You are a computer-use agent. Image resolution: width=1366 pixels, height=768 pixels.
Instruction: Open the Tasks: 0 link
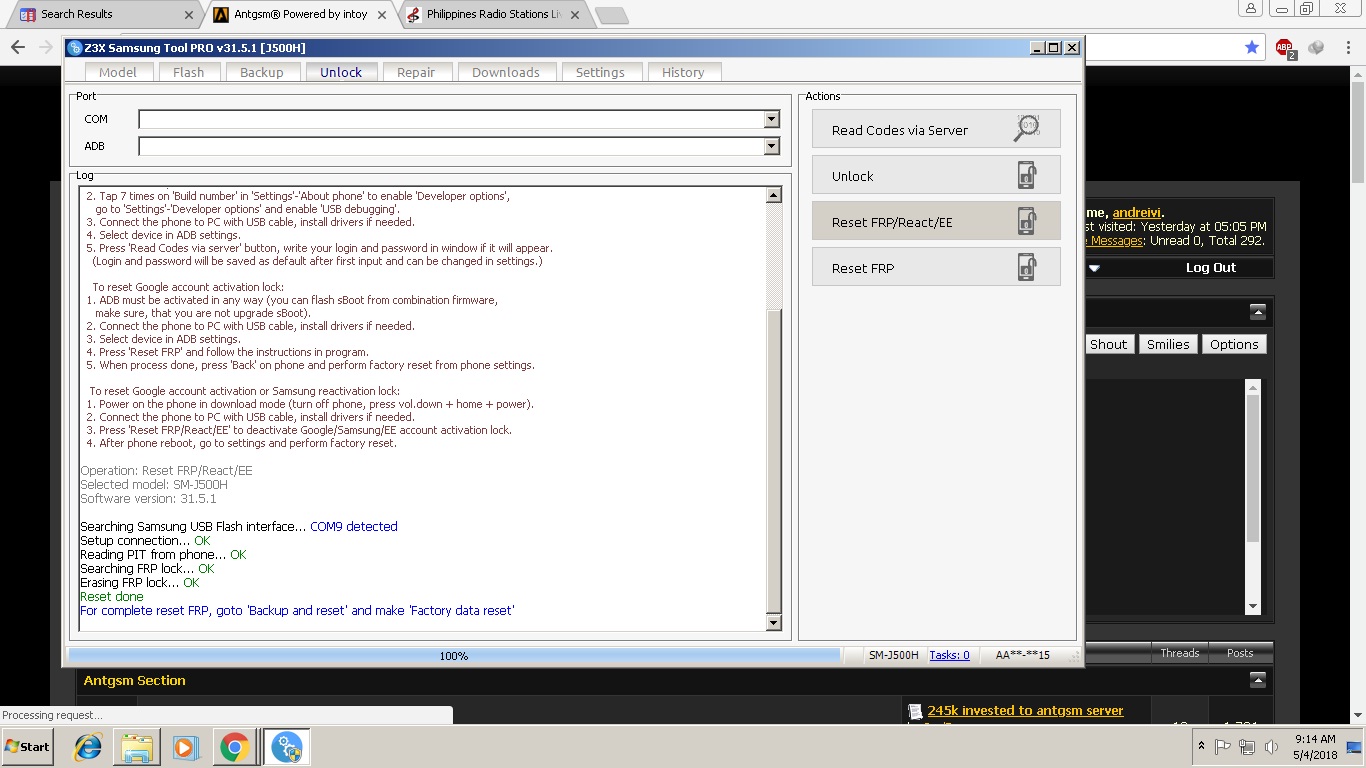click(949, 655)
